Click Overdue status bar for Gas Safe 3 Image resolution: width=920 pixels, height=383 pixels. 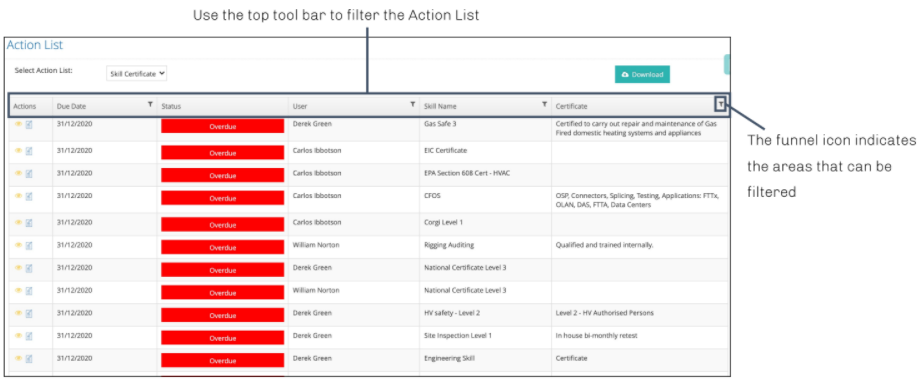[222, 126]
